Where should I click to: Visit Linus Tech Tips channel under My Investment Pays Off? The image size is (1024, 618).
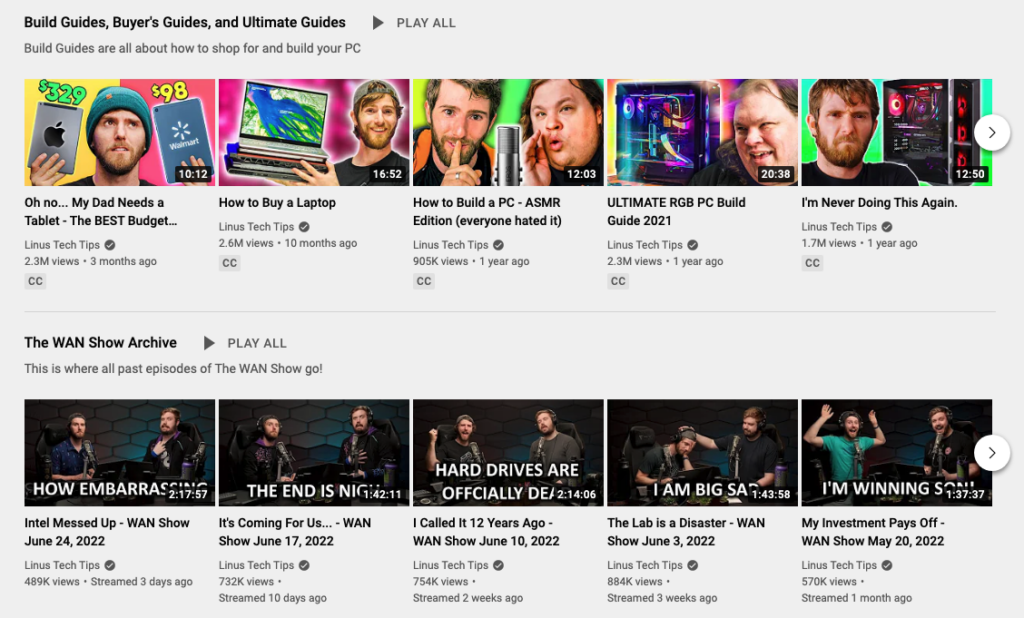pos(839,565)
